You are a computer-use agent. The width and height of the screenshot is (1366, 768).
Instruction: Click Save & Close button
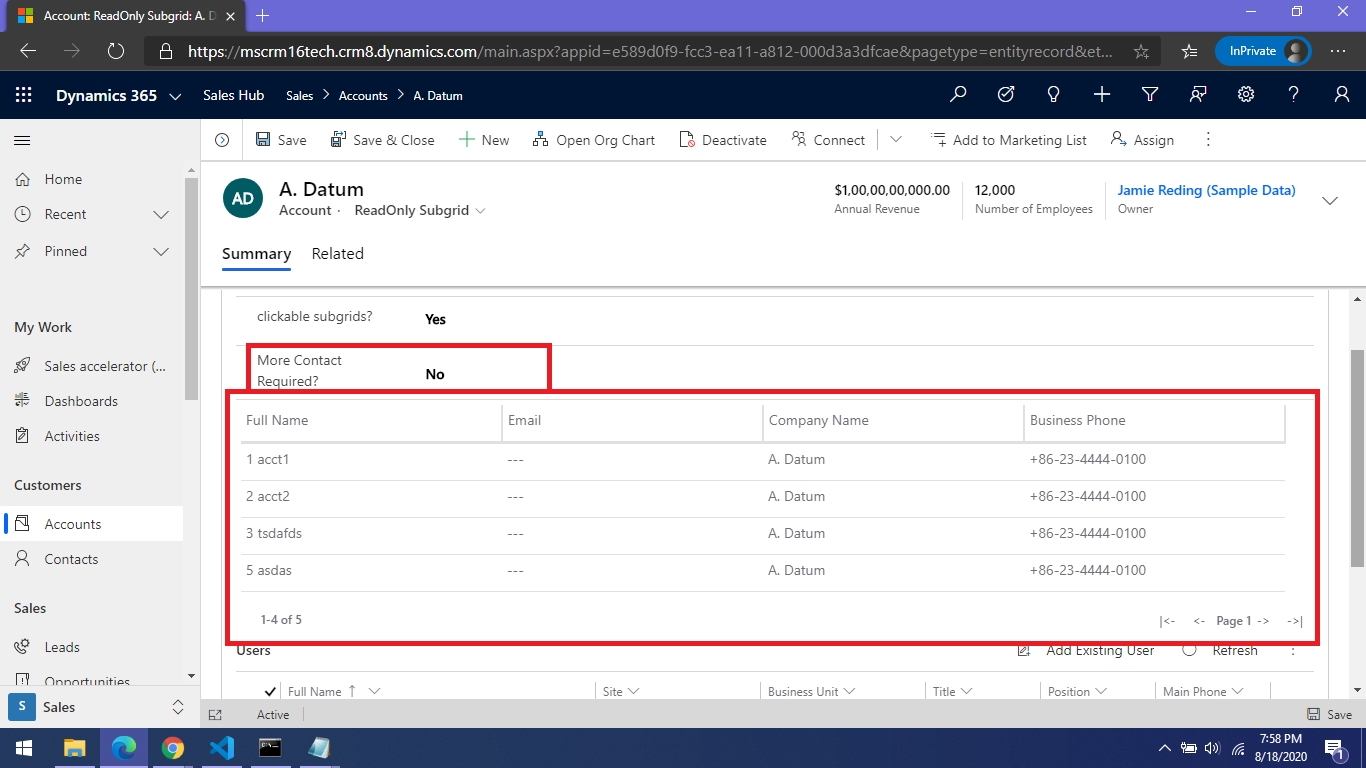click(x=383, y=140)
